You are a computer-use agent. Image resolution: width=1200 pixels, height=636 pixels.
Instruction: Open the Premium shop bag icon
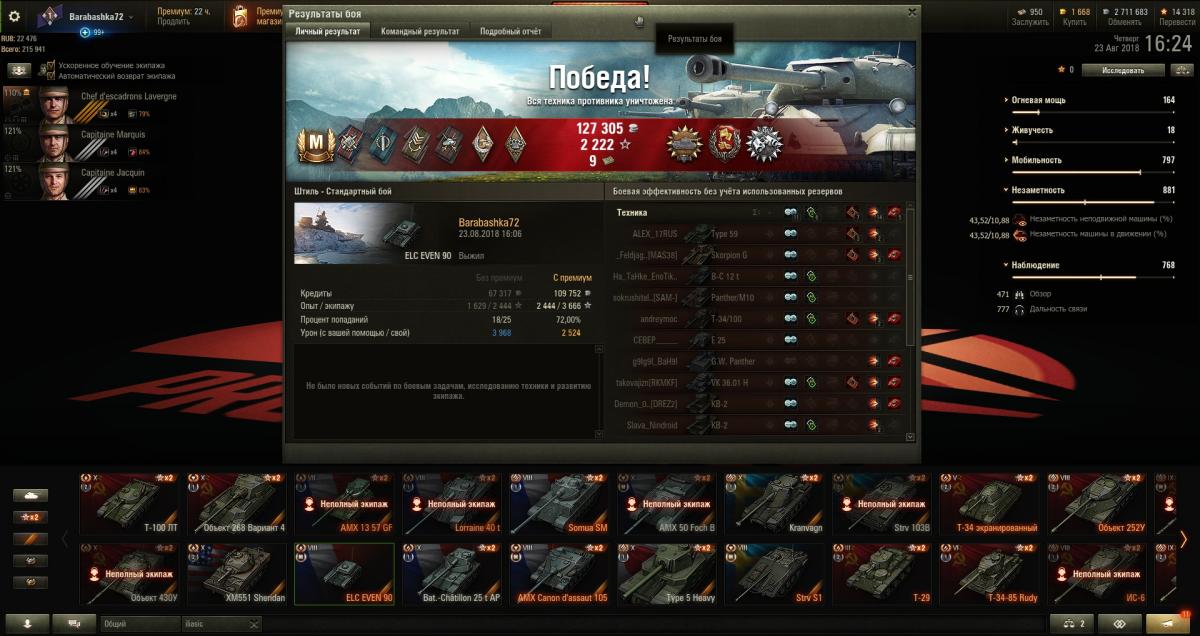tap(239, 16)
